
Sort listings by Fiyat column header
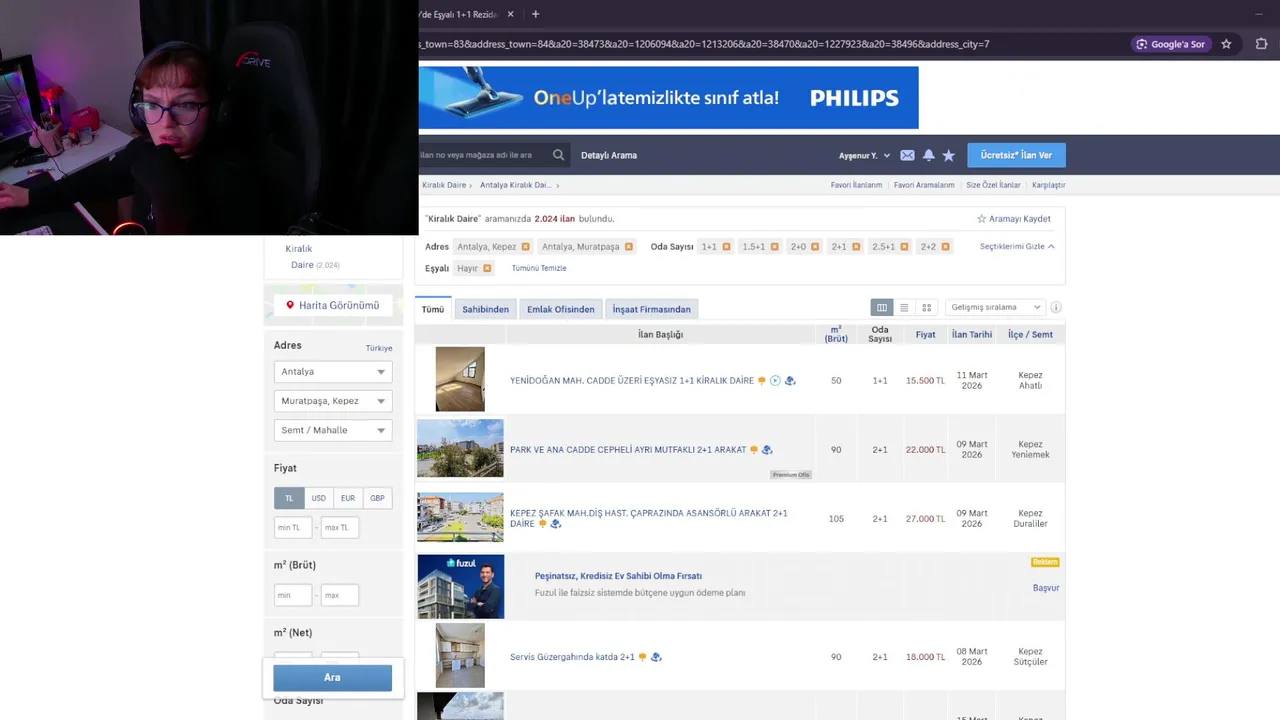click(x=925, y=334)
